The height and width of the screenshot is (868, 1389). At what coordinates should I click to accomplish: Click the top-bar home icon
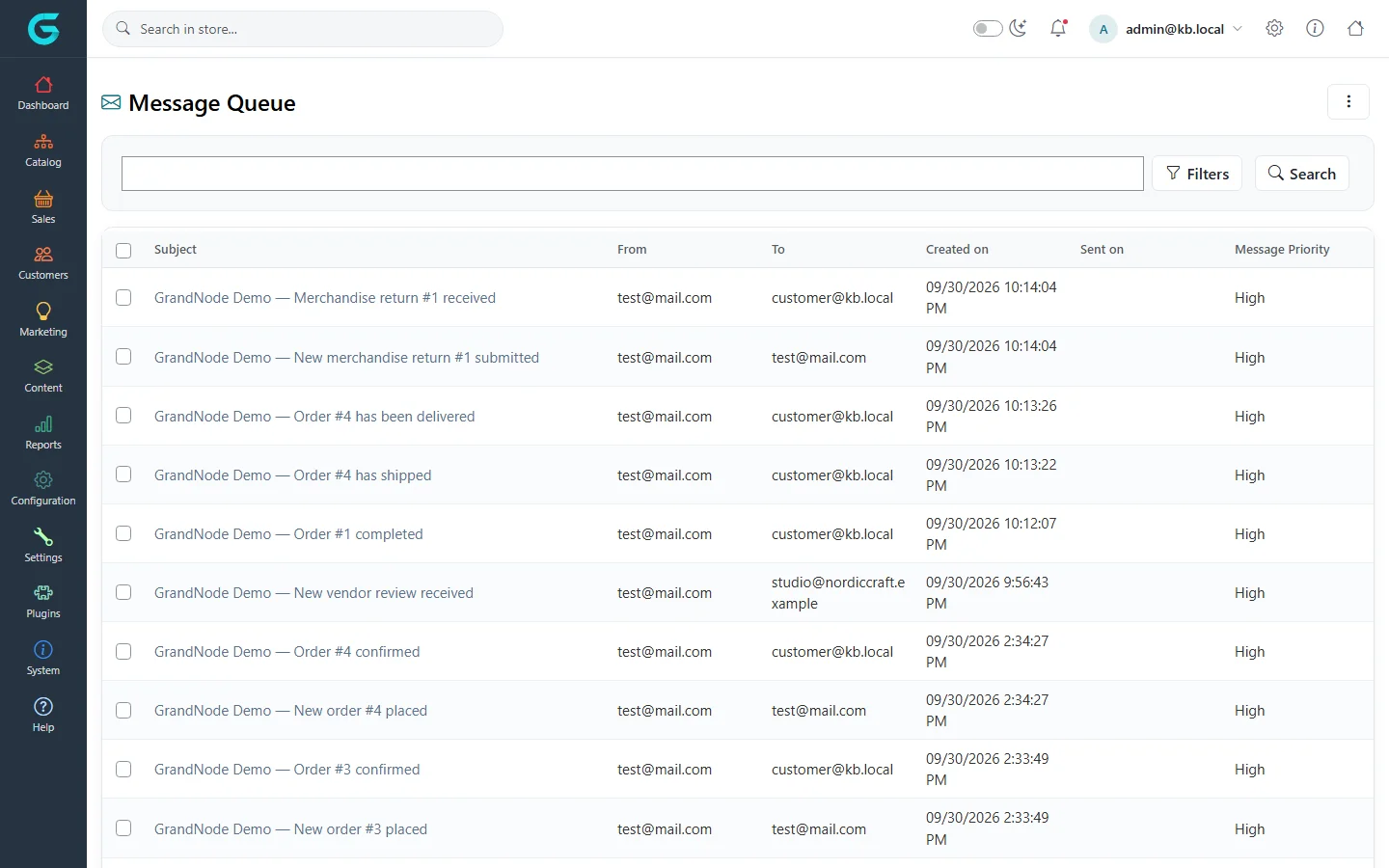pyautogui.click(x=1355, y=29)
